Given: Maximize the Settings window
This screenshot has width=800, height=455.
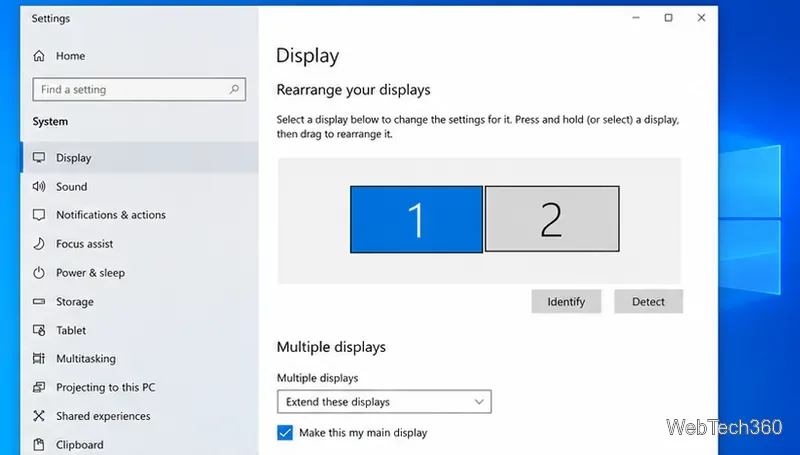Looking at the screenshot, I should [x=668, y=18].
